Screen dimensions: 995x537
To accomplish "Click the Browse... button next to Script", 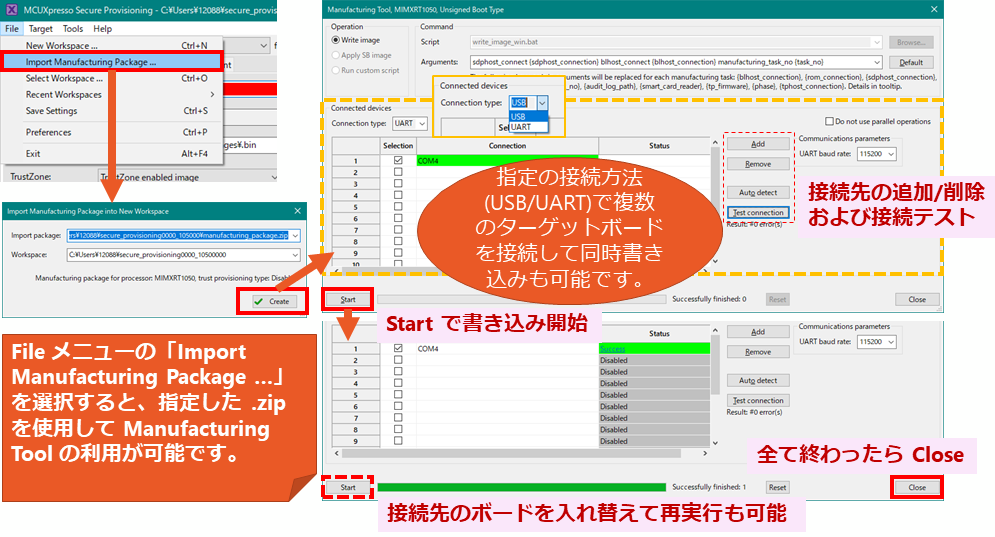I will coord(911,42).
